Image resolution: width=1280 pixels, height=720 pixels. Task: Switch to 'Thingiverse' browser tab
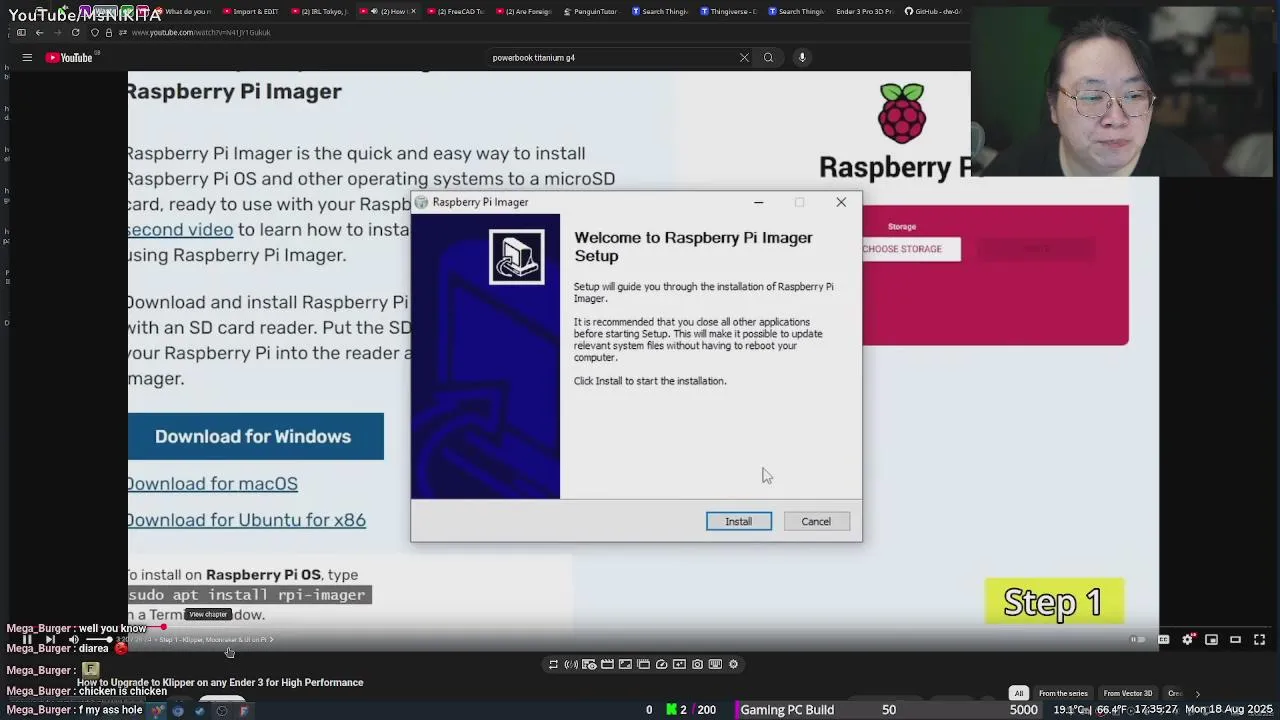point(728,11)
